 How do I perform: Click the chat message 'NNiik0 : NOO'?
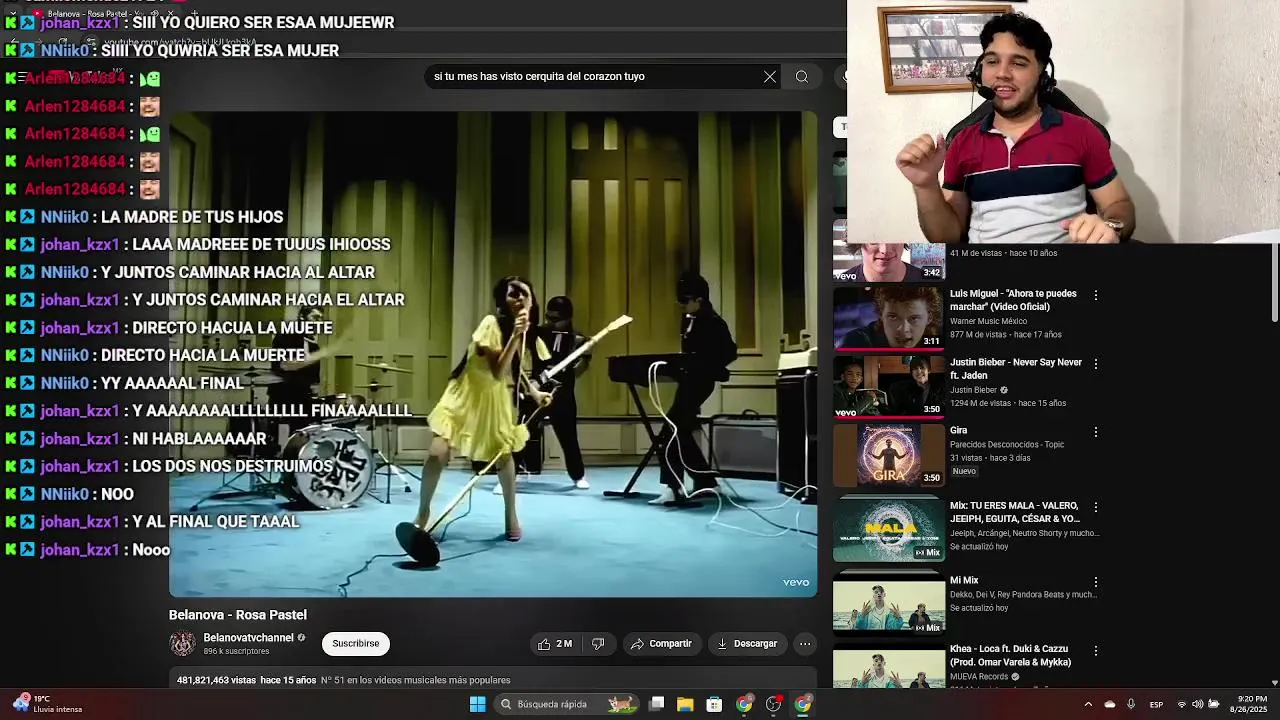(x=70, y=494)
